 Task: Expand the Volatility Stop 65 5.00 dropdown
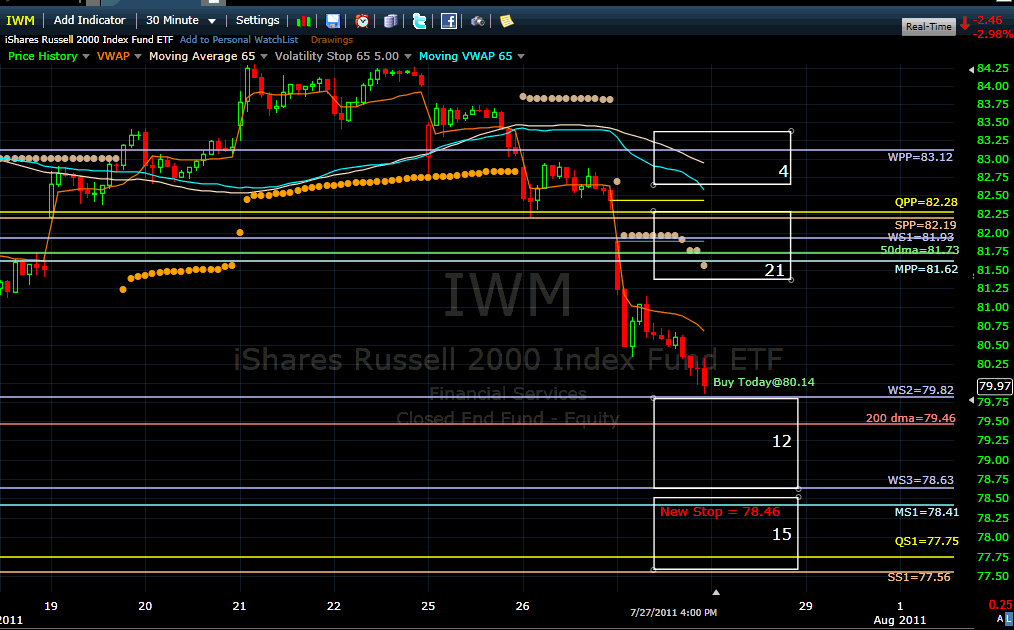tap(407, 57)
